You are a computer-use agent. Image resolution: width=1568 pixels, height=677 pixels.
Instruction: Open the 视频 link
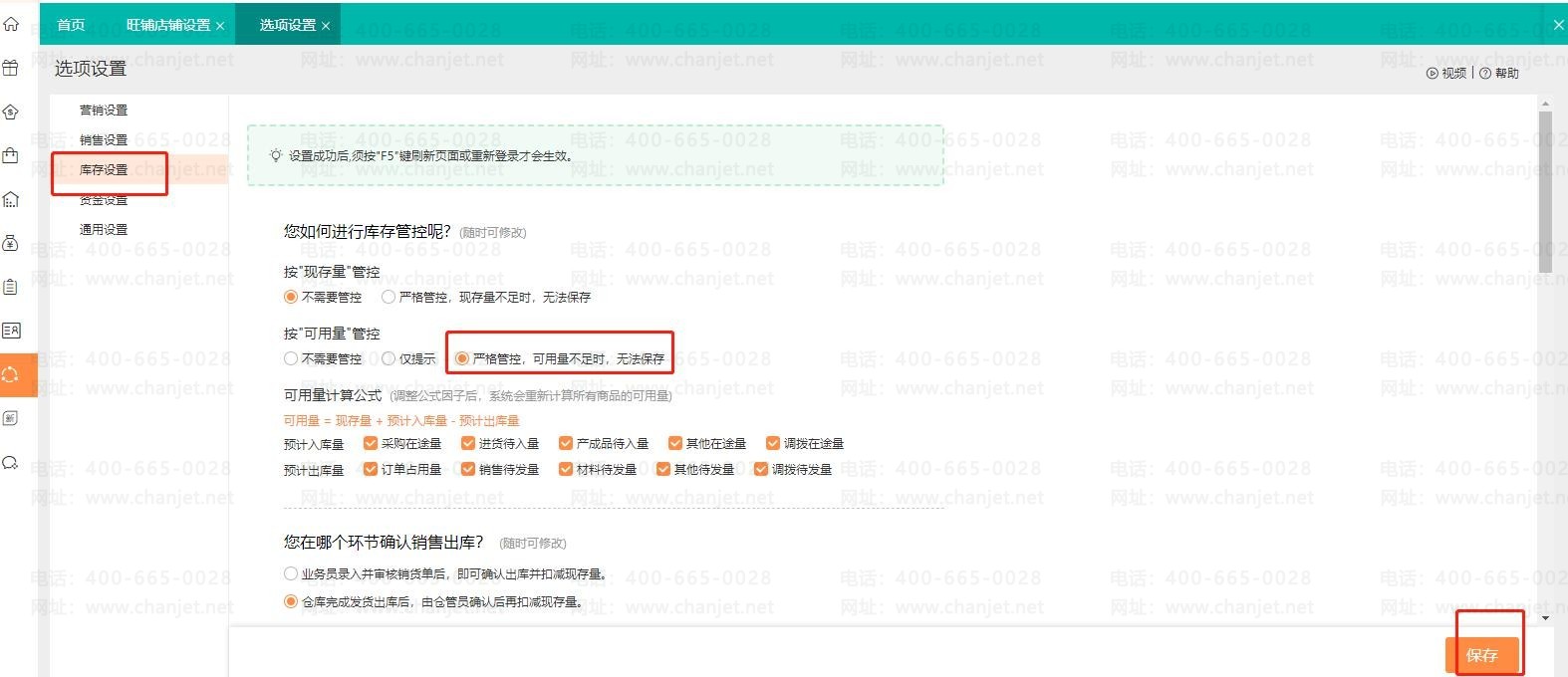coord(1454,73)
